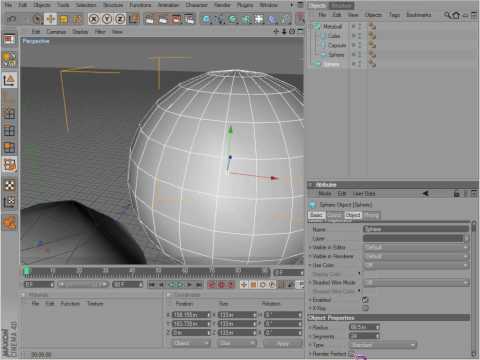Open the sphere Type dropdown
This screenshot has width=480, height=360.
pos(383,345)
